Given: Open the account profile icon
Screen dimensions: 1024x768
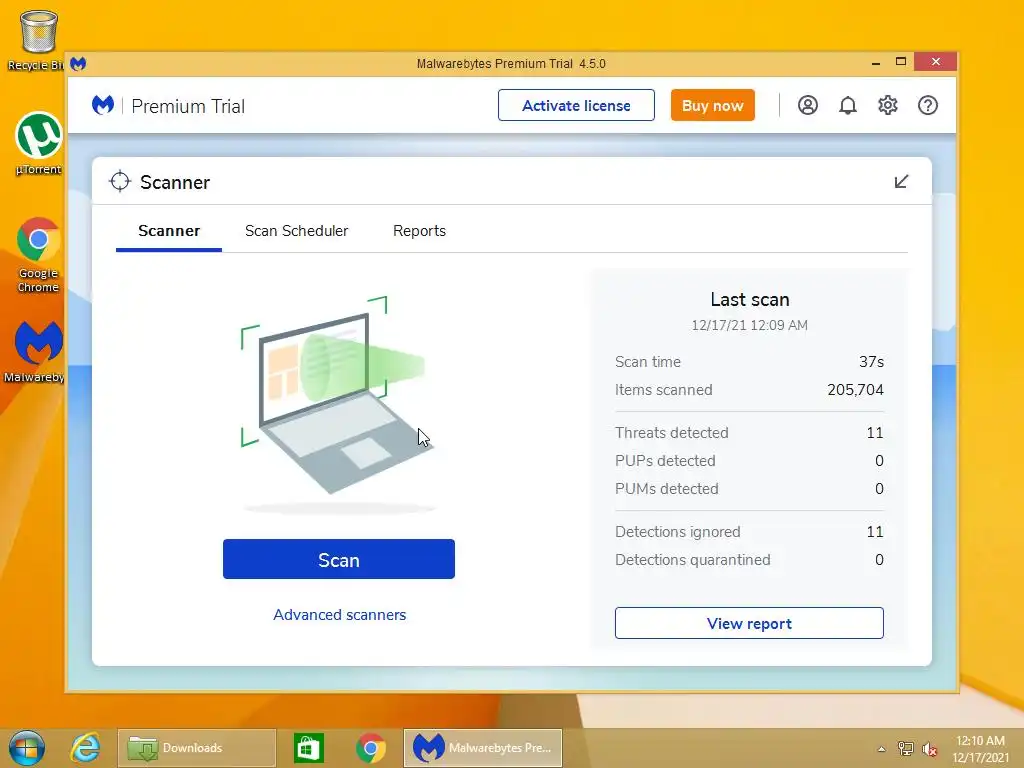Looking at the screenshot, I should [808, 105].
